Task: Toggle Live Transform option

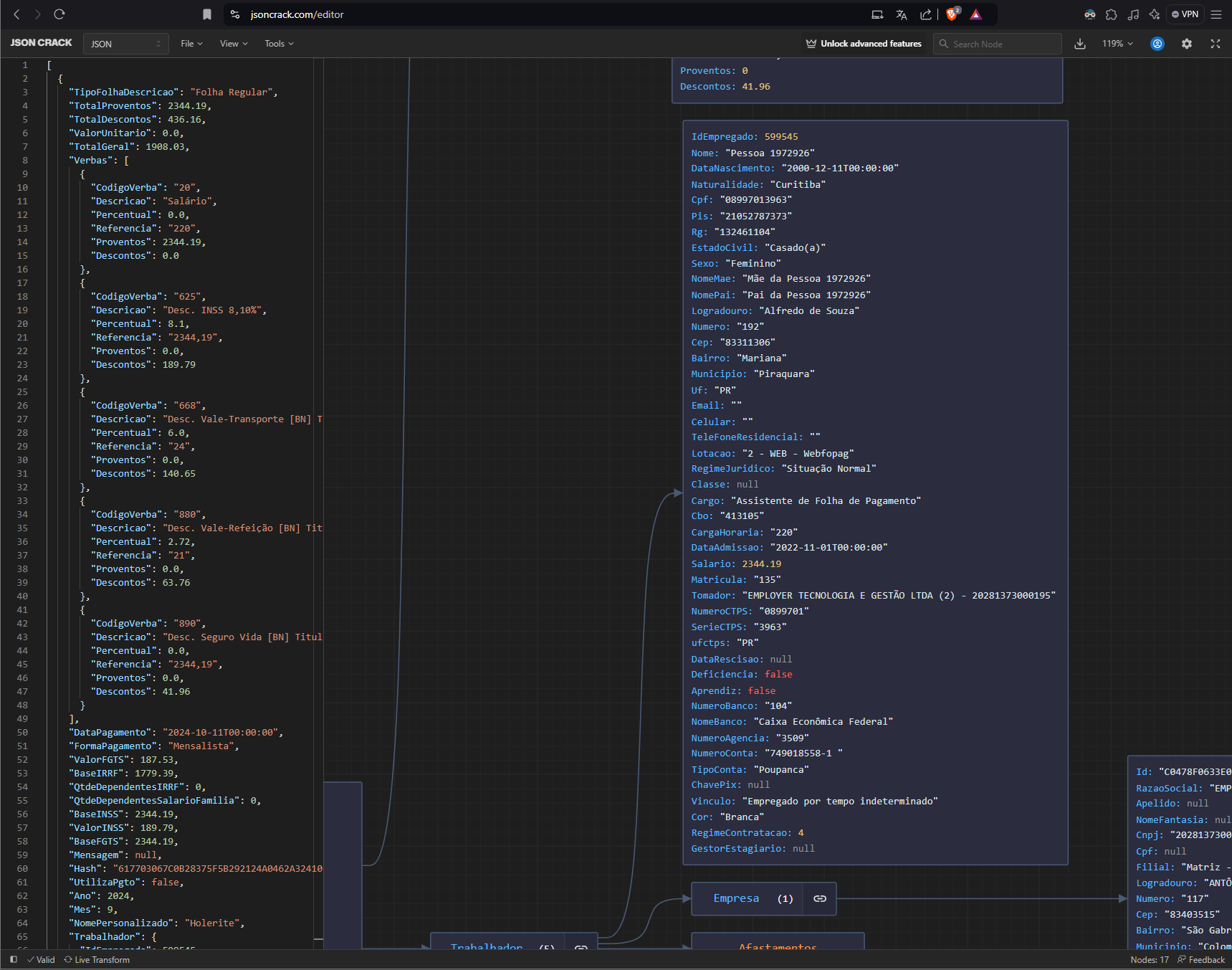Action: (x=97, y=959)
